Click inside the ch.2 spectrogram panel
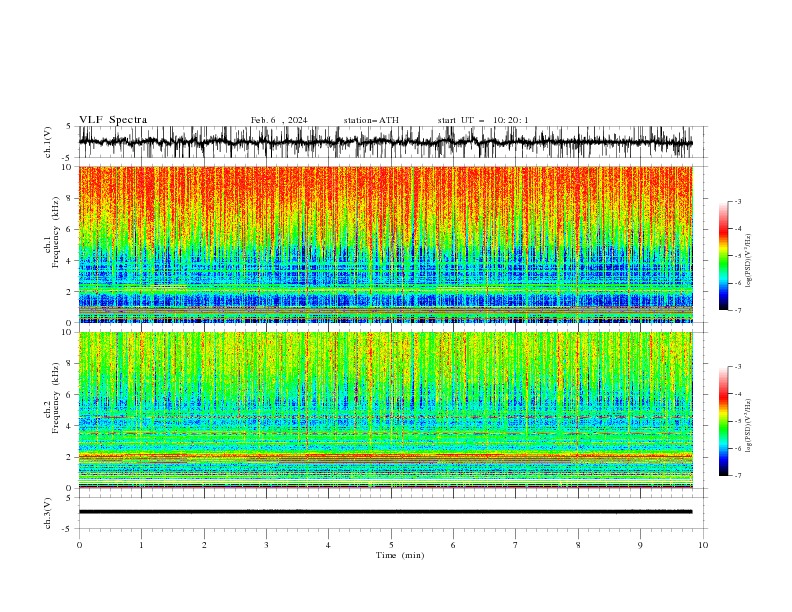This screenshot has height=612, width=792. (x=385, y=410)
